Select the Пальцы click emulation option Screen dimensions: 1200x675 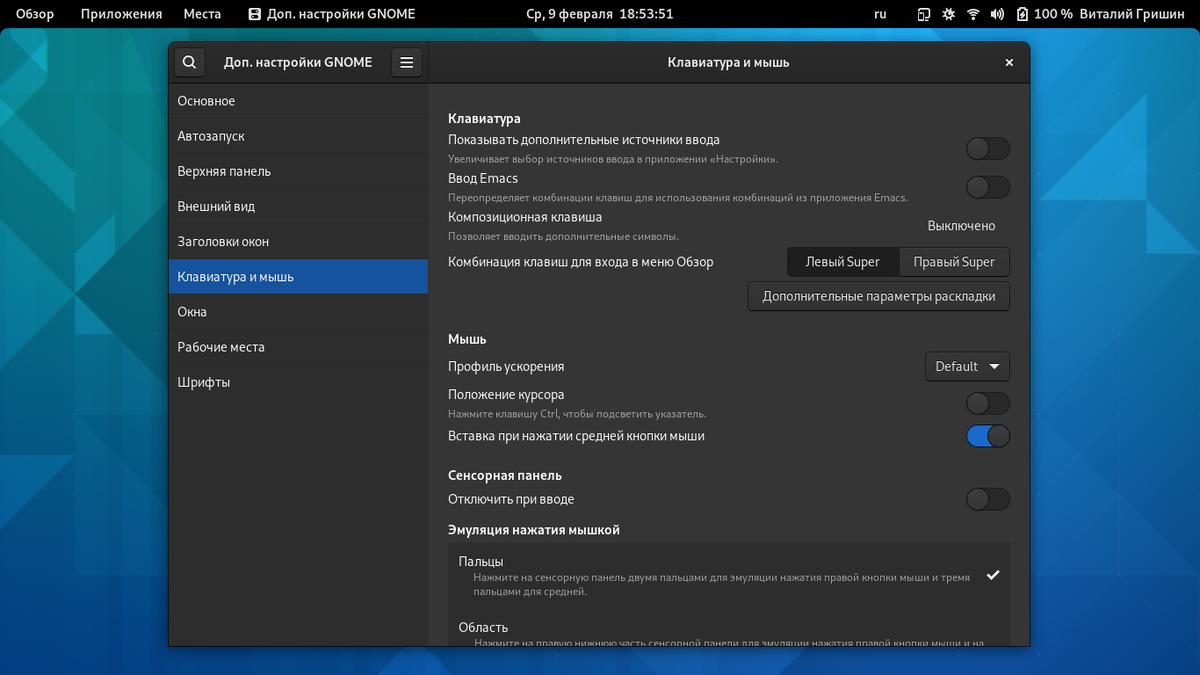729,575
